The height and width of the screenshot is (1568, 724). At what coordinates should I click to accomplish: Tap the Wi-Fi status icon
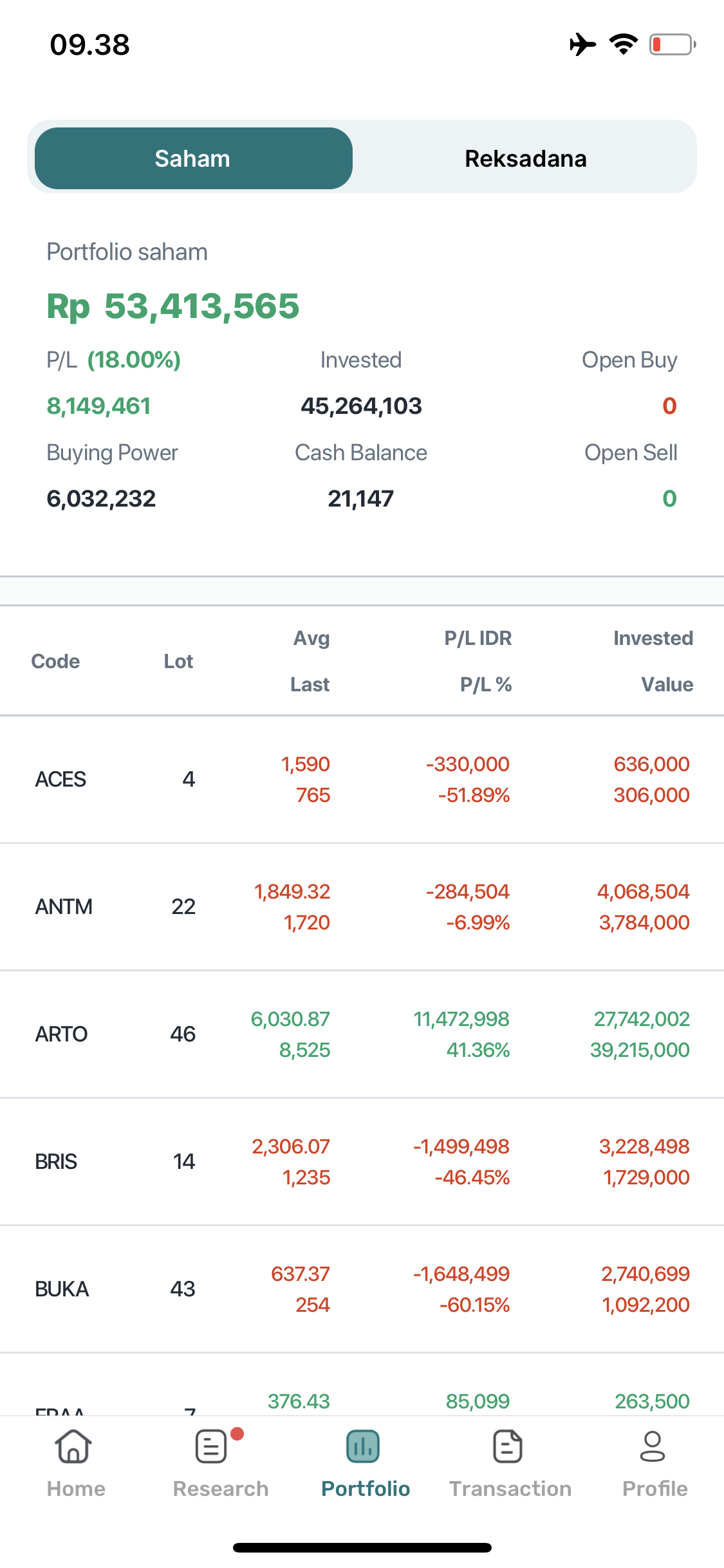pos(623,44)
